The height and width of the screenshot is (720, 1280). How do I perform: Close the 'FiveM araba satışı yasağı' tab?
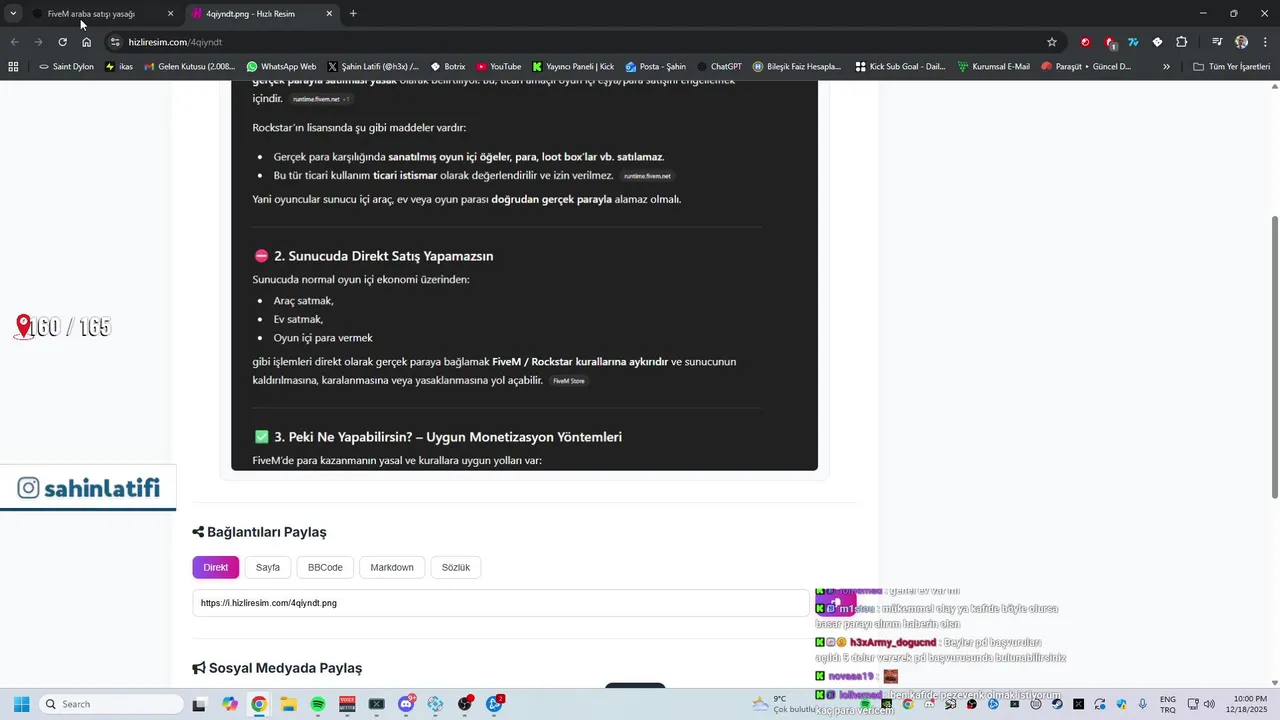(170, 14)
